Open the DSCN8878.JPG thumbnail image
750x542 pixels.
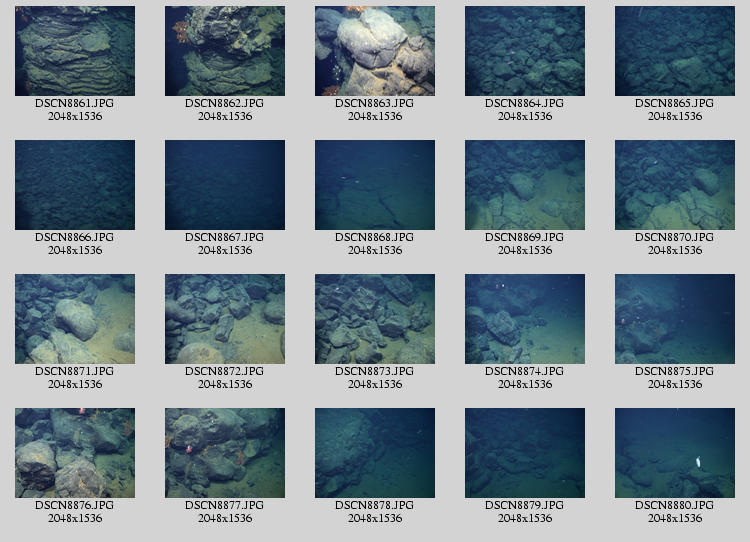coord(375,453)
